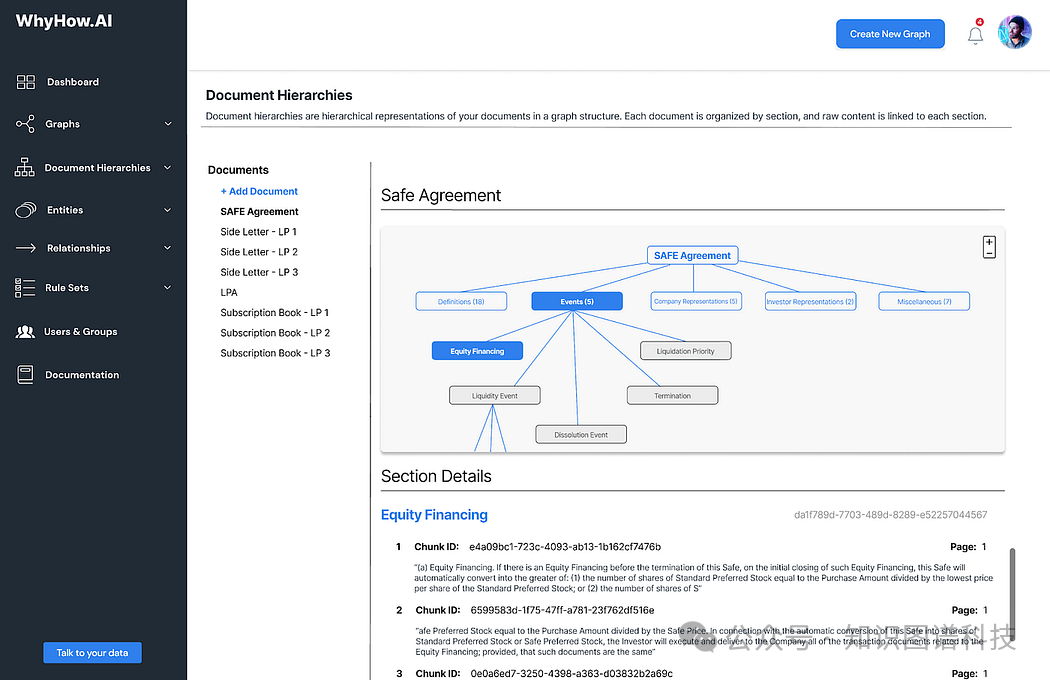Click the Entities stacked circles icon

[25, 210]
